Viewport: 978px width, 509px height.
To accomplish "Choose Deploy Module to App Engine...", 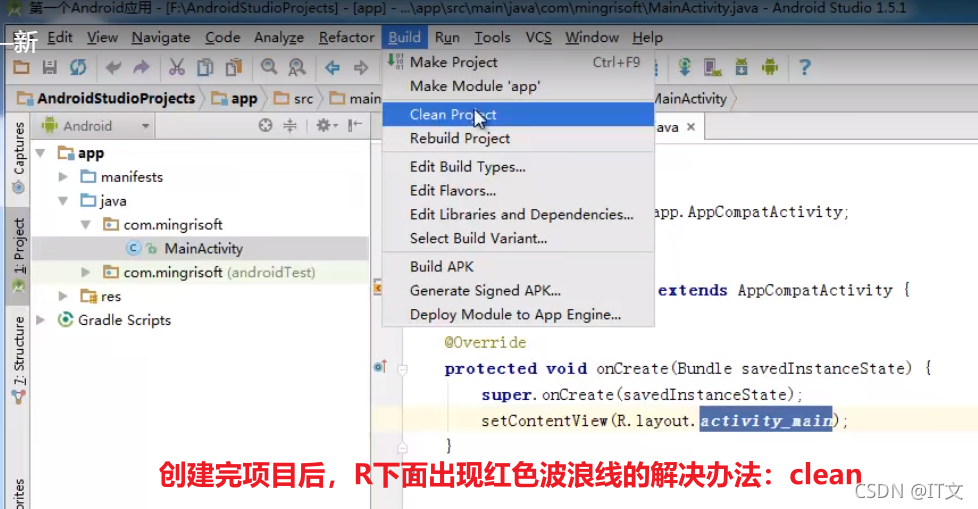I will 518,314.
